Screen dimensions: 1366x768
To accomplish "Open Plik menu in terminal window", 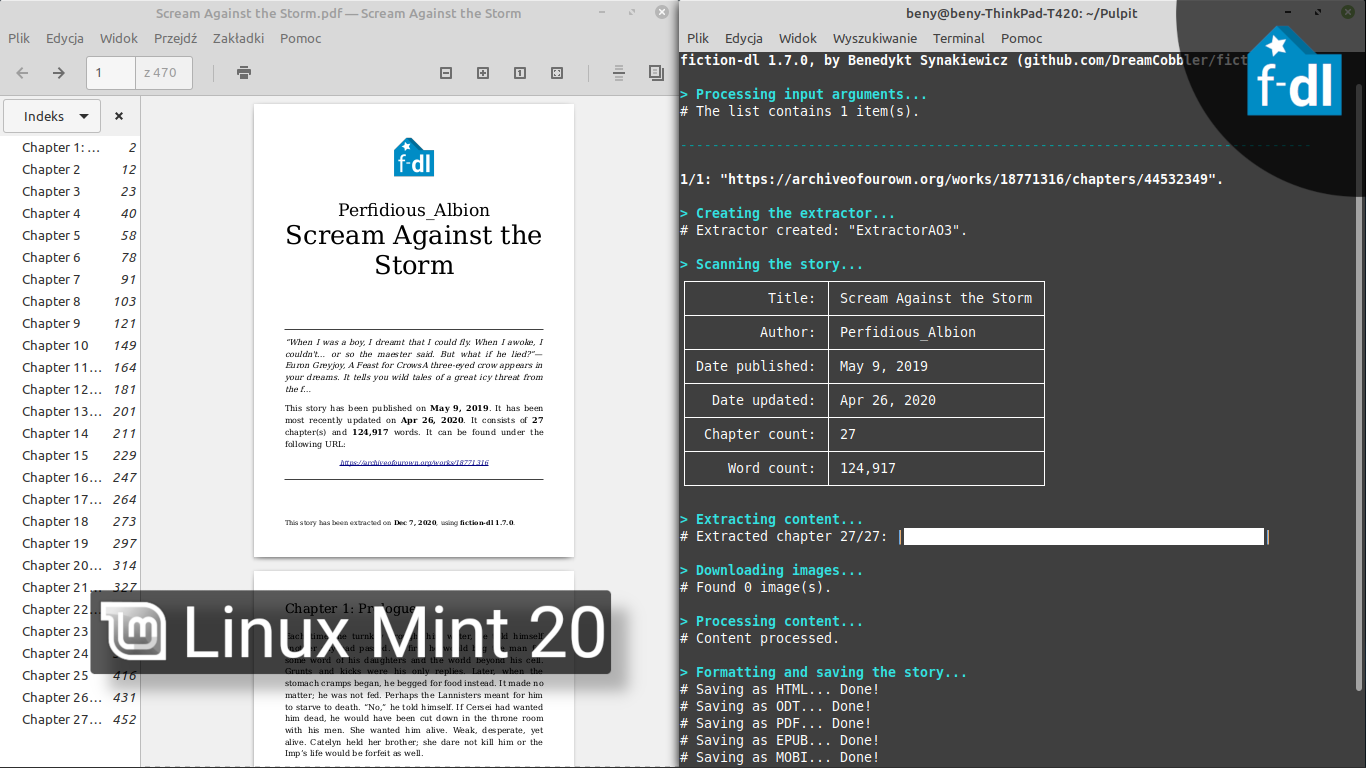I will [698, 38].
